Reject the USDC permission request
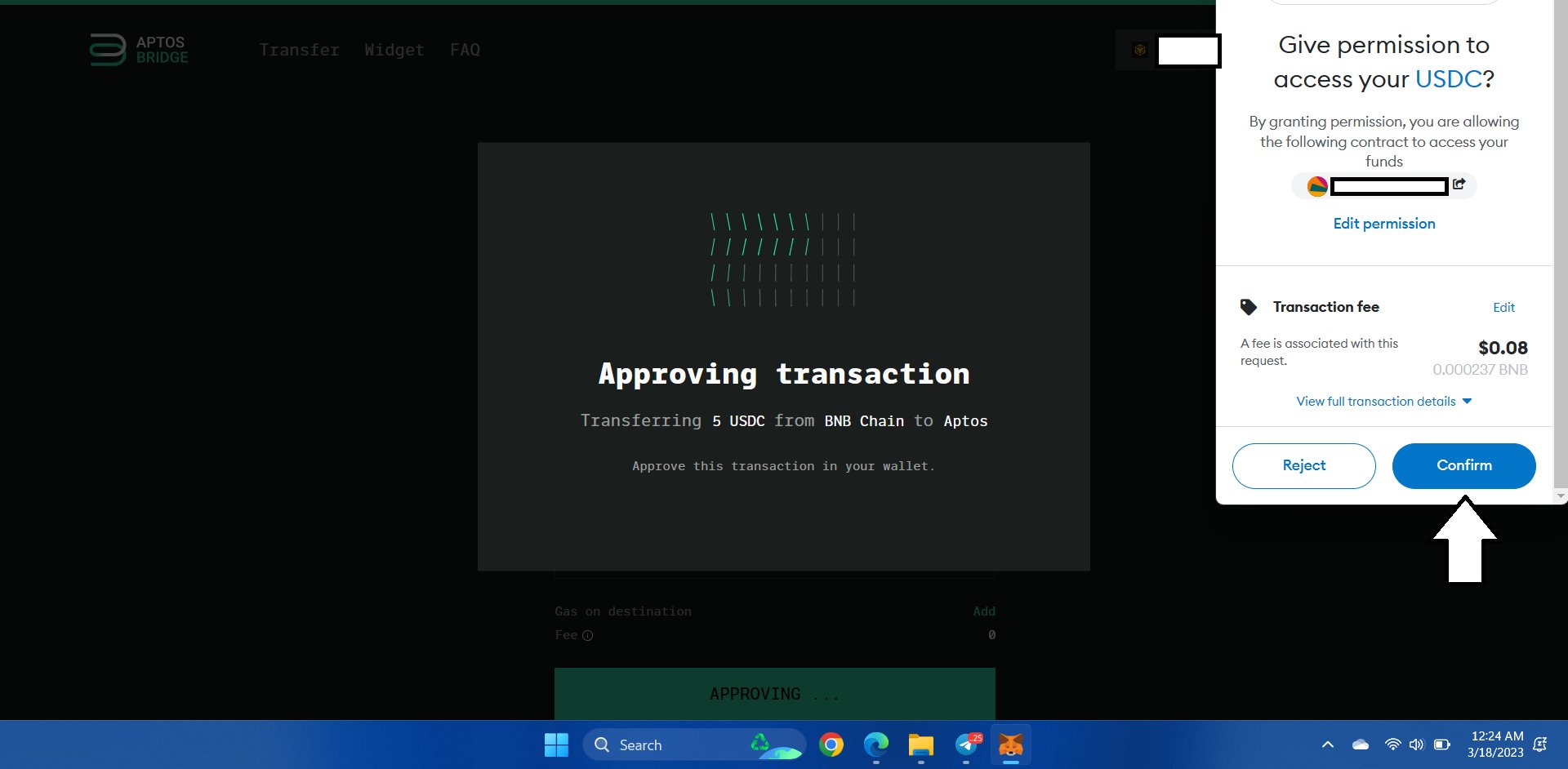This screenshot has height=769, width=1568. pyautogui.click(x=1304, y=466)
